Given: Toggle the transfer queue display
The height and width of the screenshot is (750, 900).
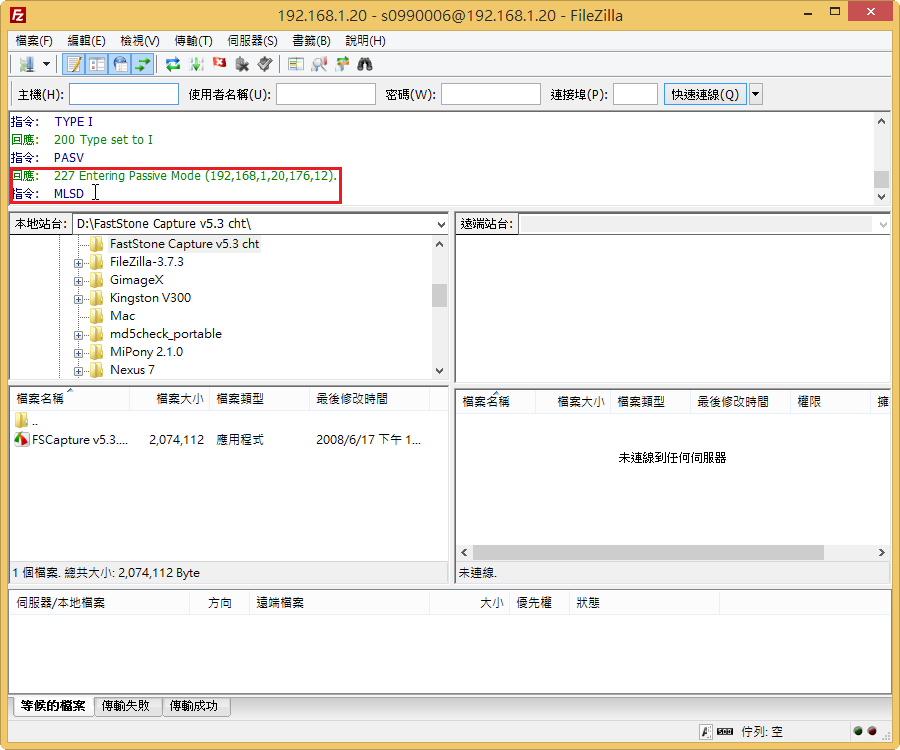Looking at the screenshot, I should pos(143,64).
